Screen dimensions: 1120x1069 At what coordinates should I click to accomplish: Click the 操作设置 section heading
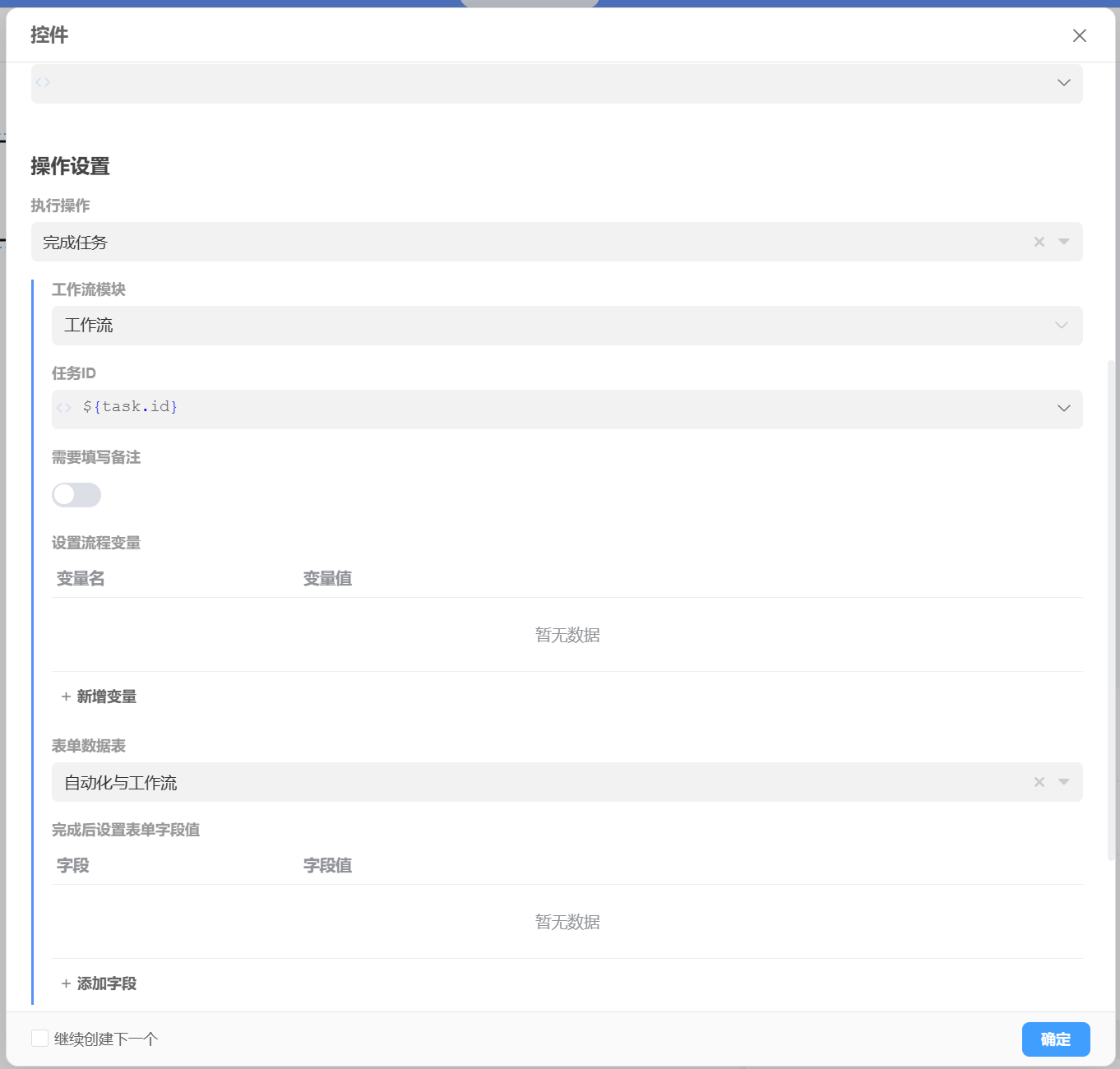point(71,166)
